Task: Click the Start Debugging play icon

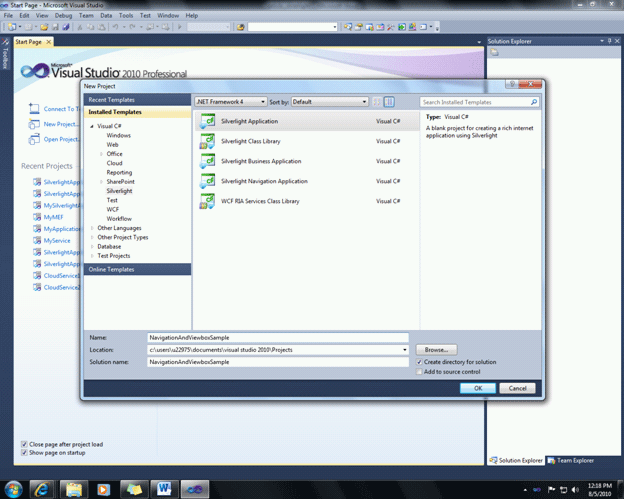Action: (x=179, y=27)
